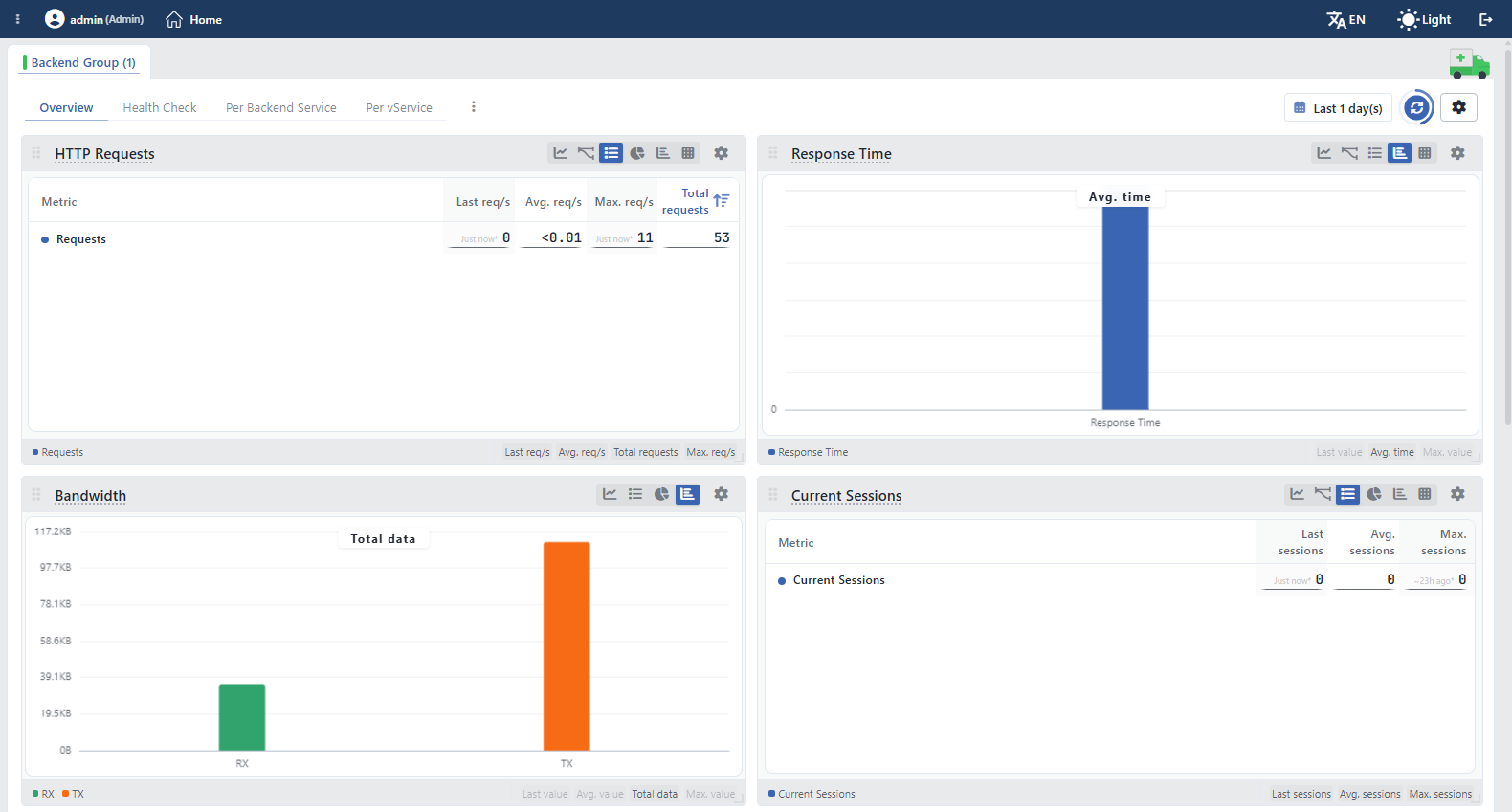The image size is (1512, 812).
Task: Open Current Sessions panel settings gear
Action: (x=1457, y=494)
